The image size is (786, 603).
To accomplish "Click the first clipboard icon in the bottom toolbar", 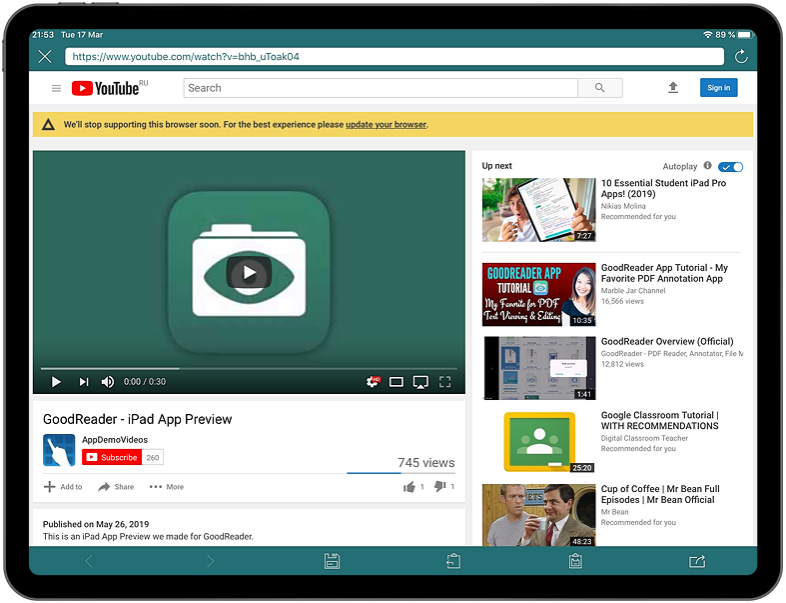I will pos(454,561).
